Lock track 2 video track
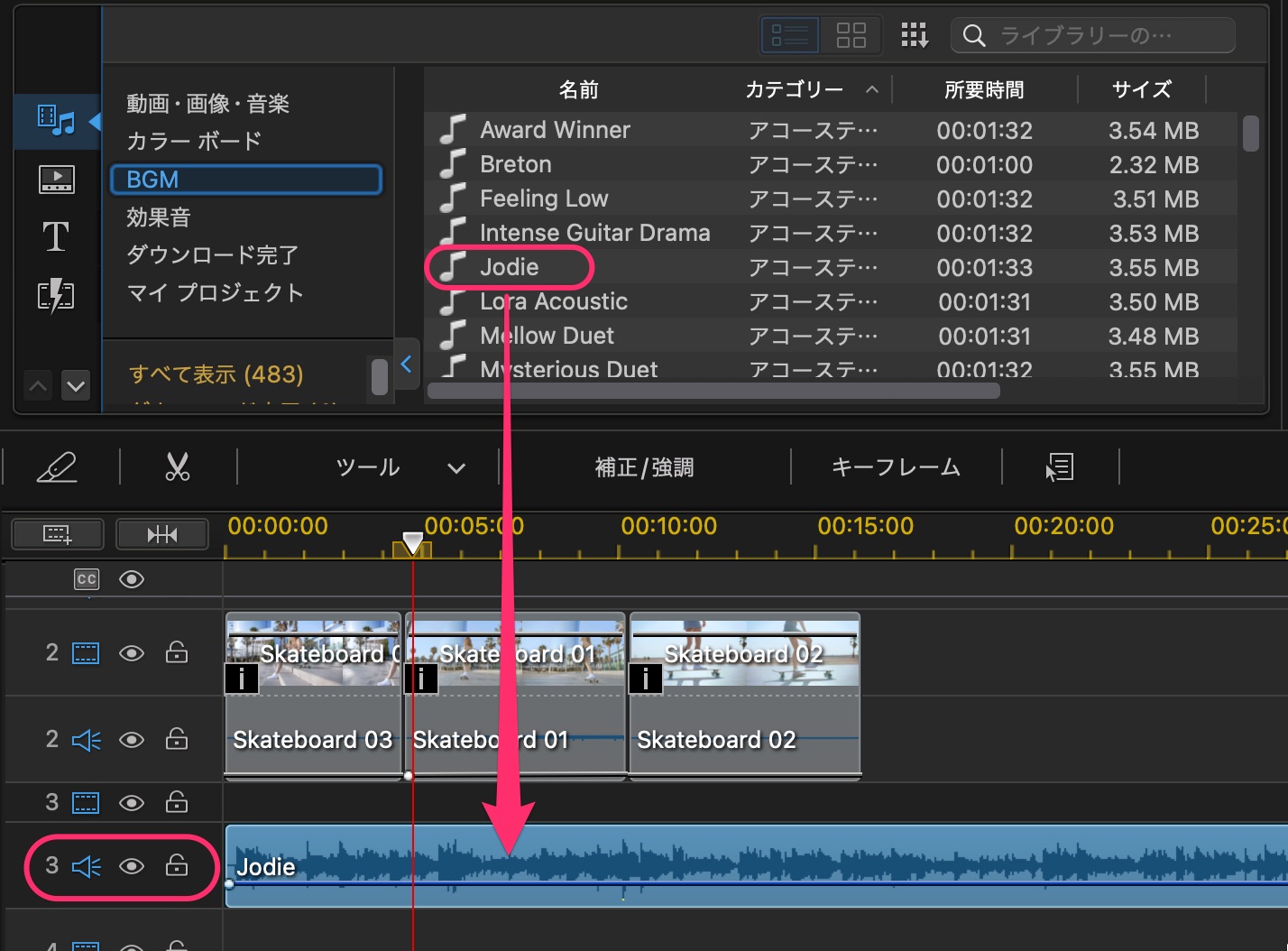The width and height of the screenshot is (1288, 951). coord(177,652)
